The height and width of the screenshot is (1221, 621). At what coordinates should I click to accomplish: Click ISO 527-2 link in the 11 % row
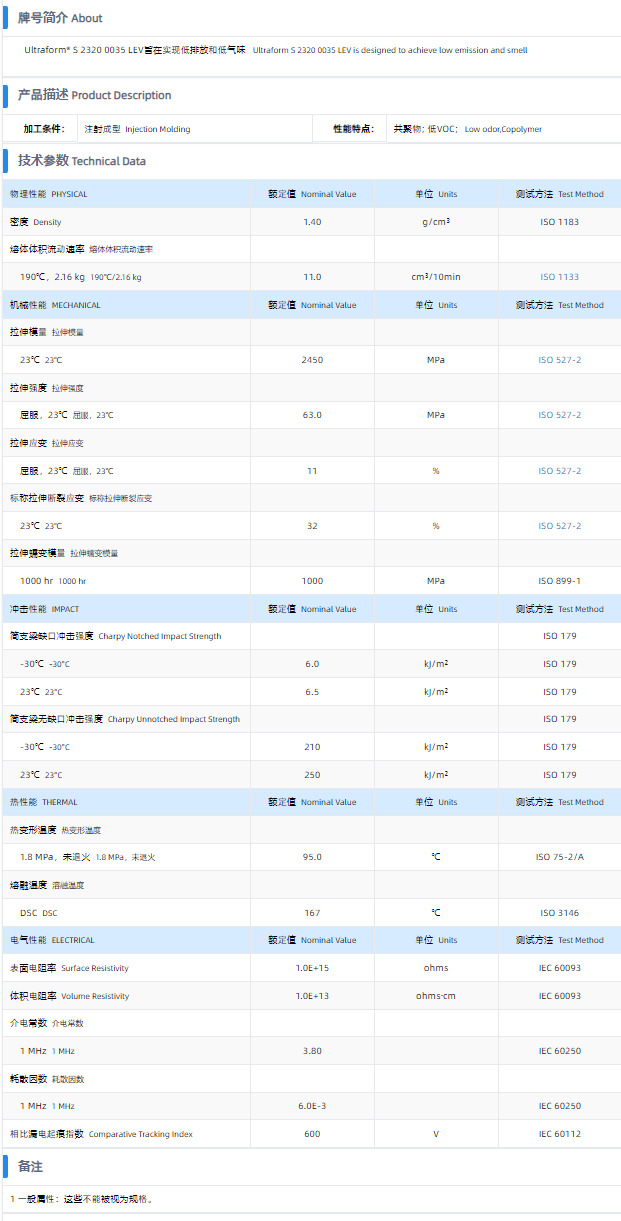coord(559,471)
